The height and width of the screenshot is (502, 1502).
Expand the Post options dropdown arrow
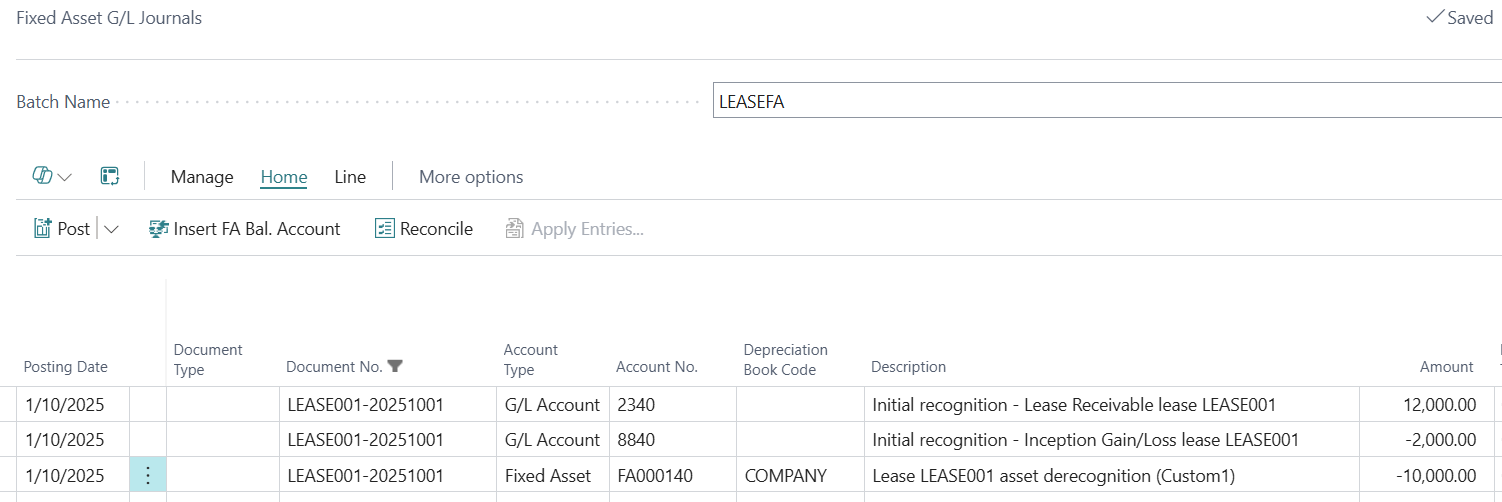coord(111,229)
